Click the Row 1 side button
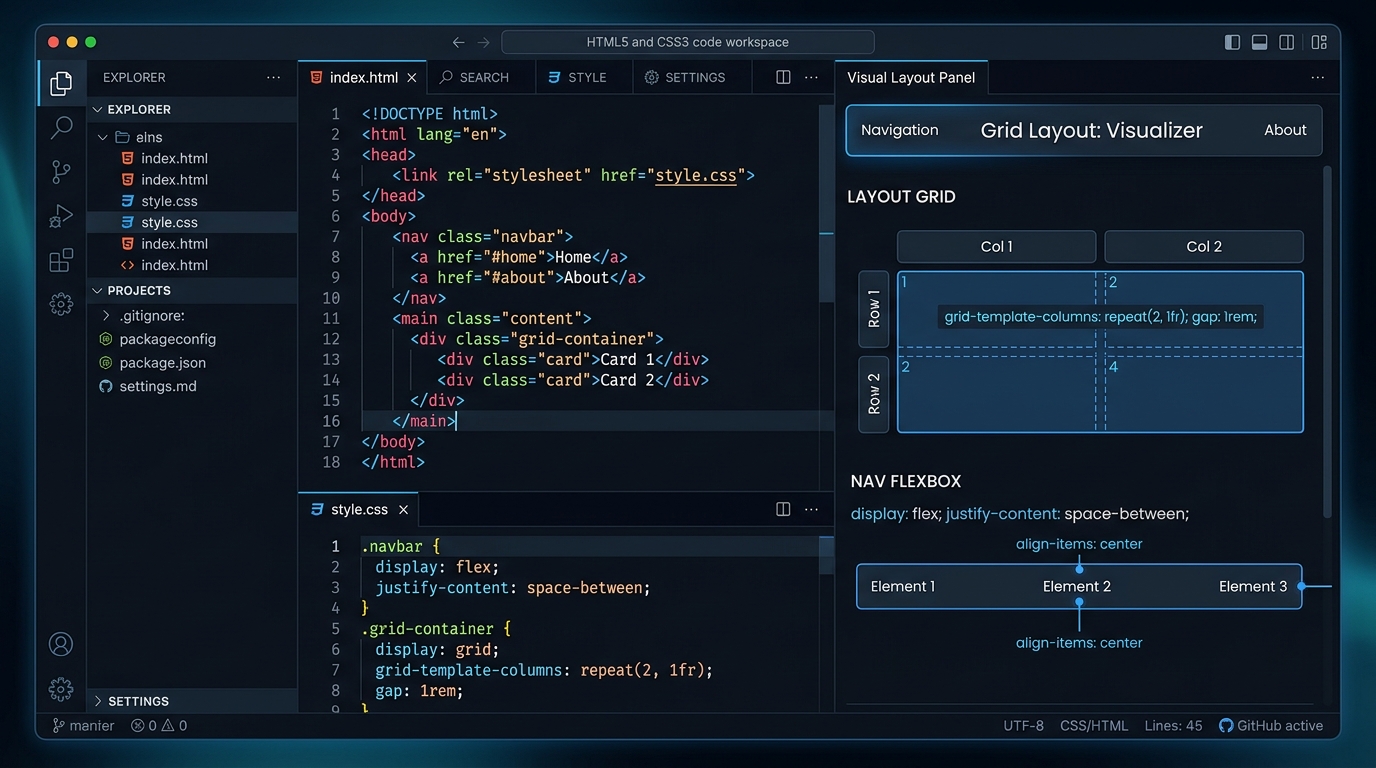The image size is (1376, 768). [874, 309]
